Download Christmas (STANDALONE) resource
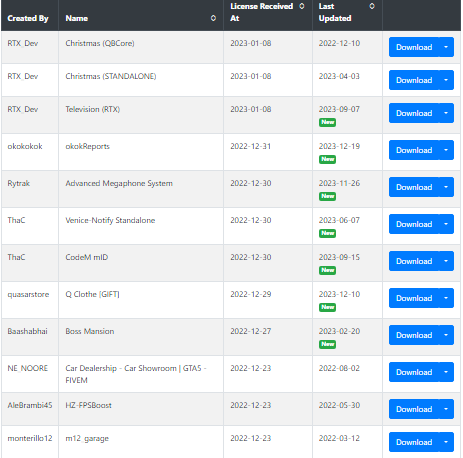This screenshot has width=463, height=458. point(414,80)
